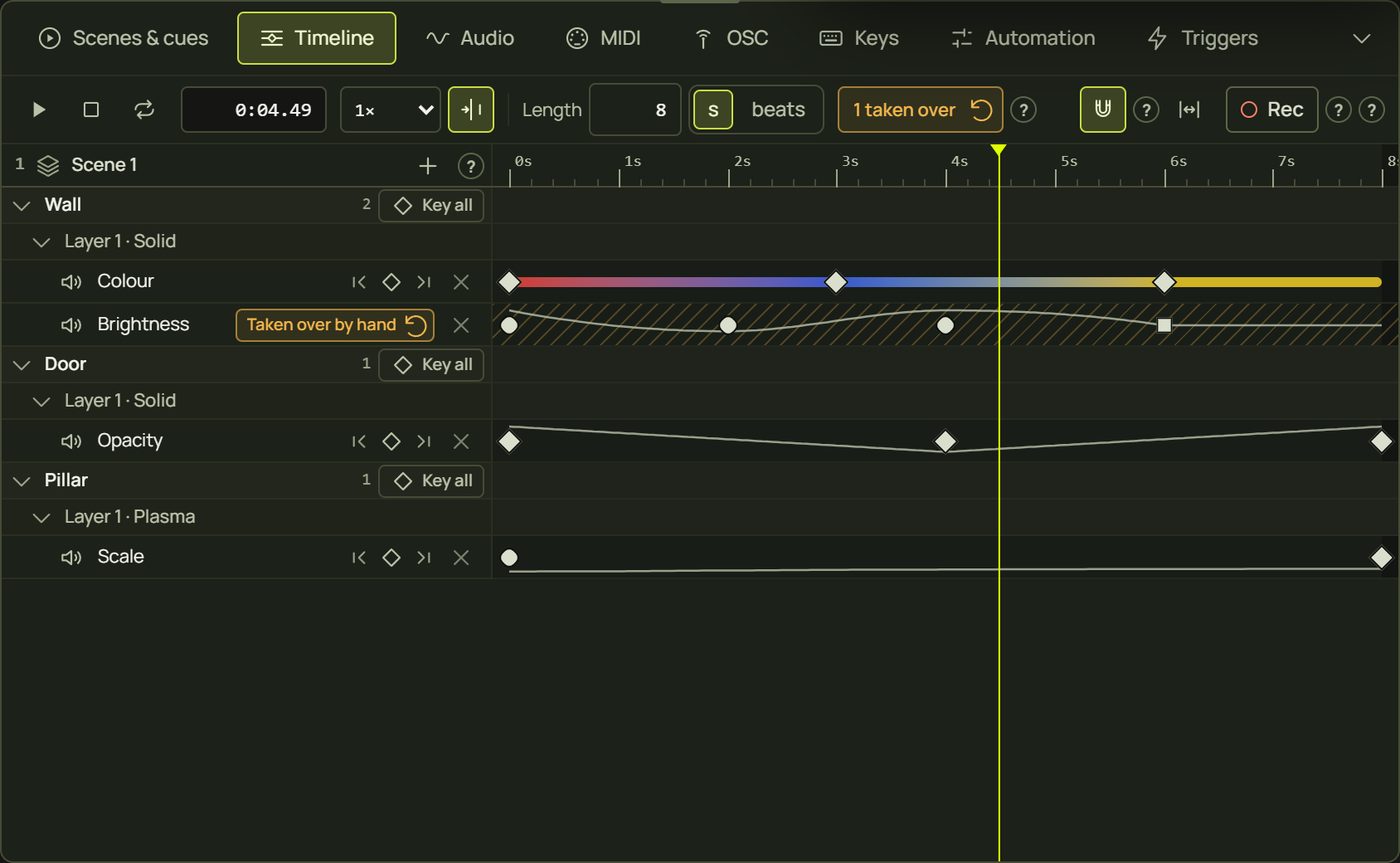Switch to the Audio tab

(x=470, y=39)
